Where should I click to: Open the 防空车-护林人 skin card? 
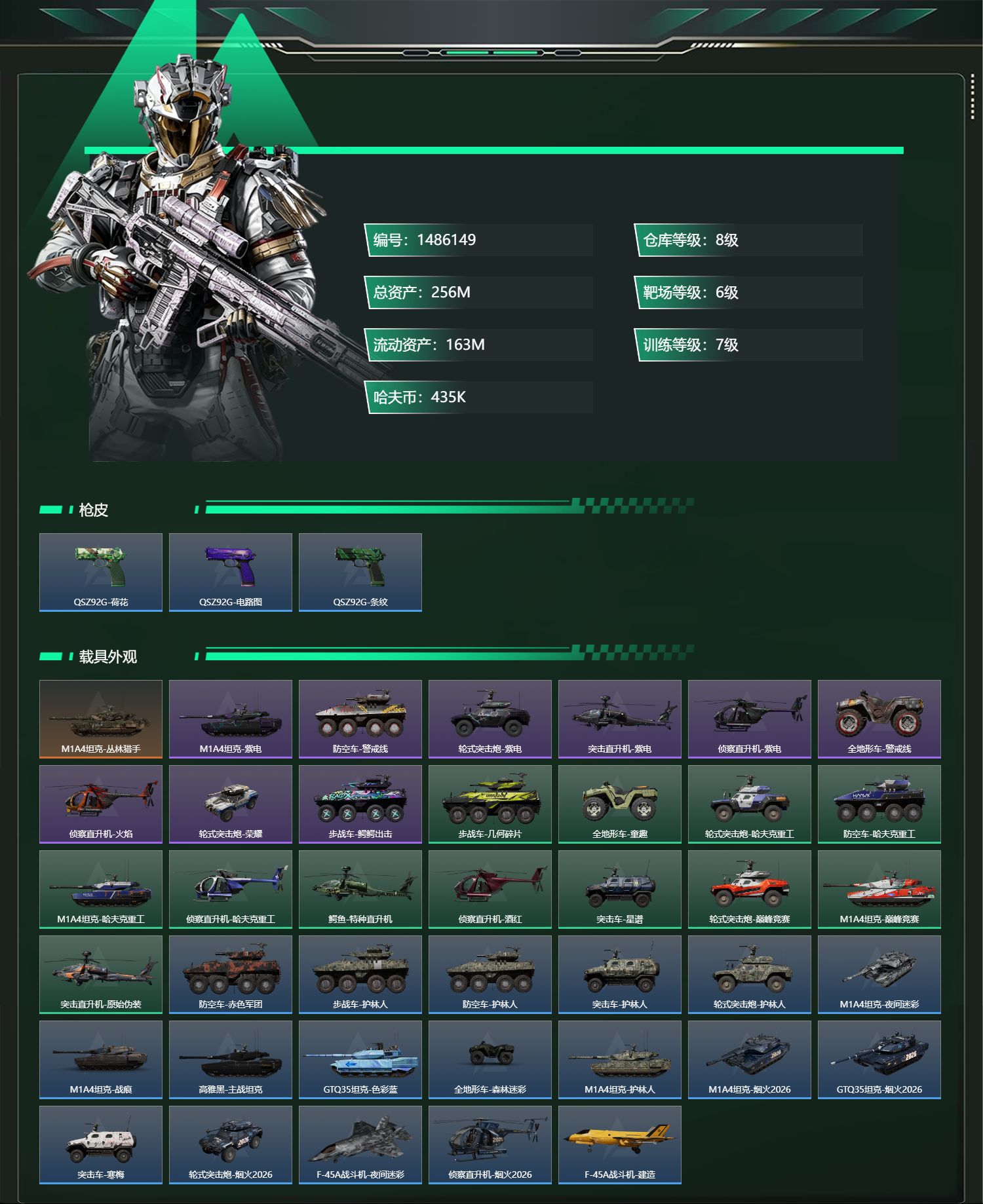tap(490, 975)
